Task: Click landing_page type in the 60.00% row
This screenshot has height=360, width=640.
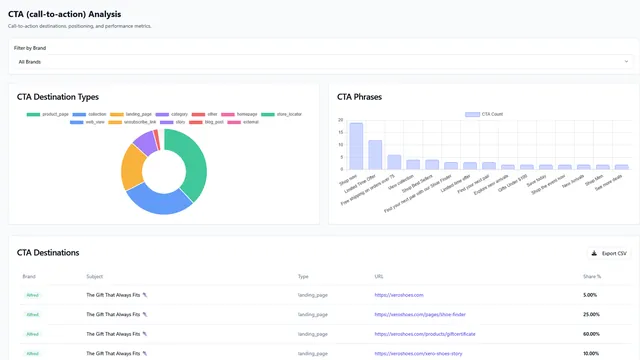Action: coord(313,334)
